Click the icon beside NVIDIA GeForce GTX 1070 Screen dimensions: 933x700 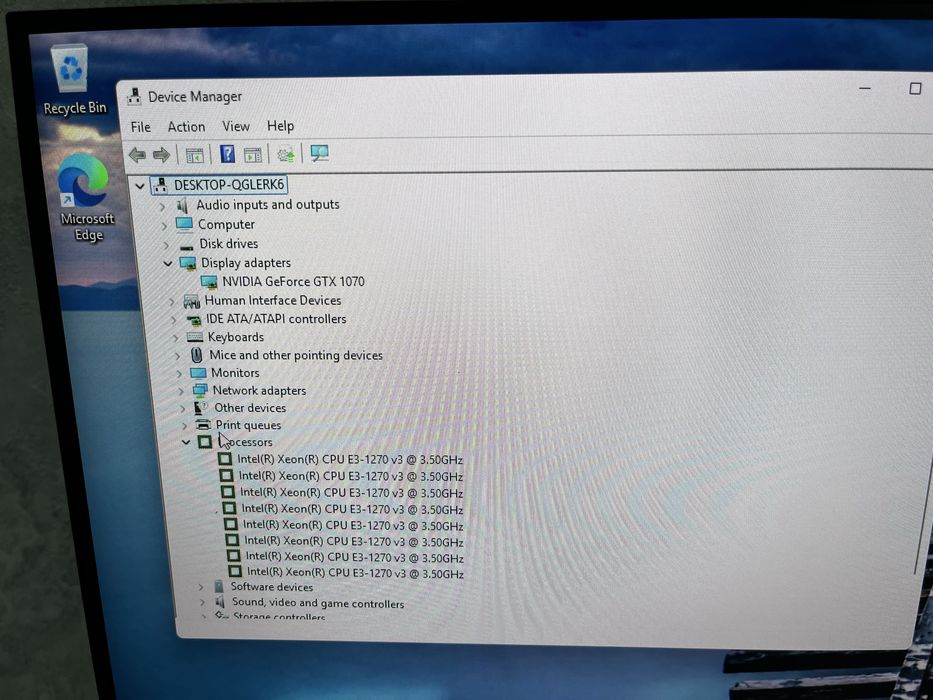pyautogui.click(x=209, y=282)
